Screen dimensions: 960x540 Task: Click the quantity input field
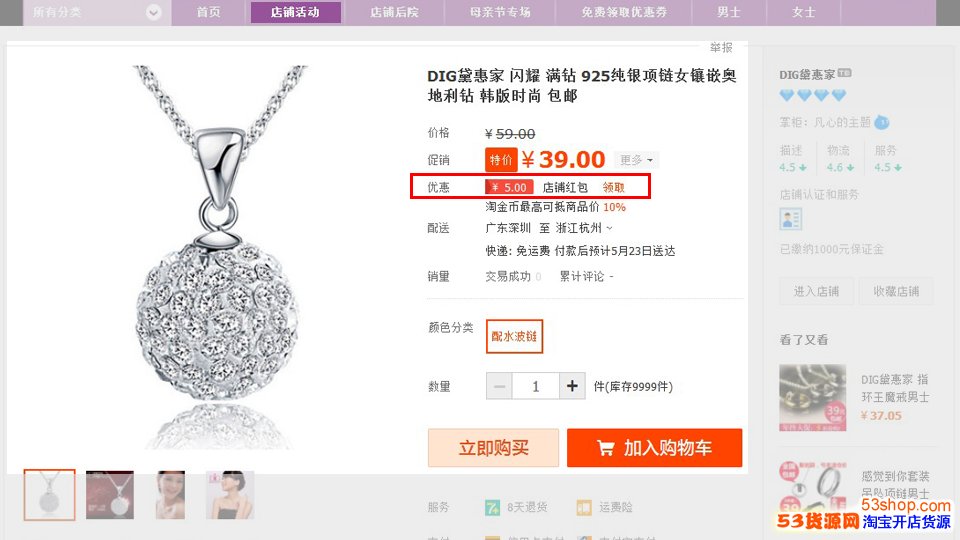536,386
